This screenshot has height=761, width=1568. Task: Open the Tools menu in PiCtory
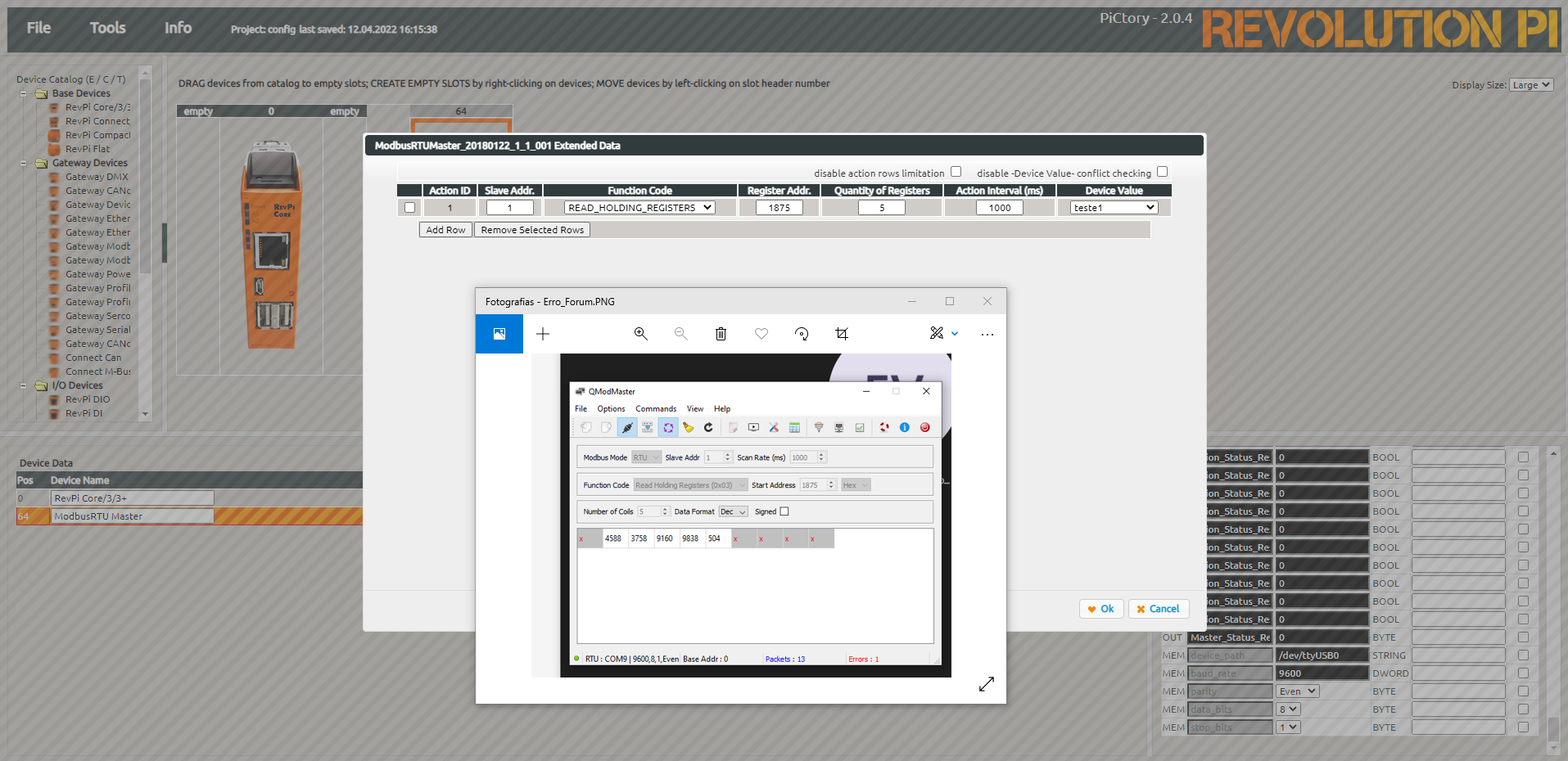(107, 28)
